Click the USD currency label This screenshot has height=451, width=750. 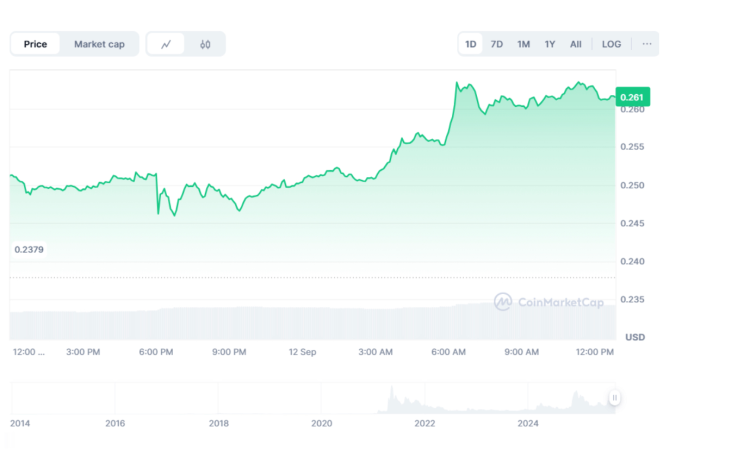pyautogui.click(x=635, y=337)
